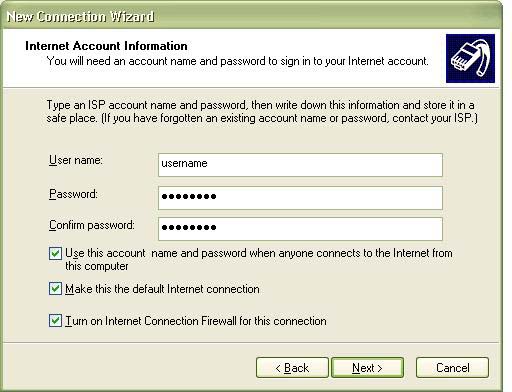Click the 'Type an ISP account name' instruction paragraph
512x392 pixels.
pos(262,112)
